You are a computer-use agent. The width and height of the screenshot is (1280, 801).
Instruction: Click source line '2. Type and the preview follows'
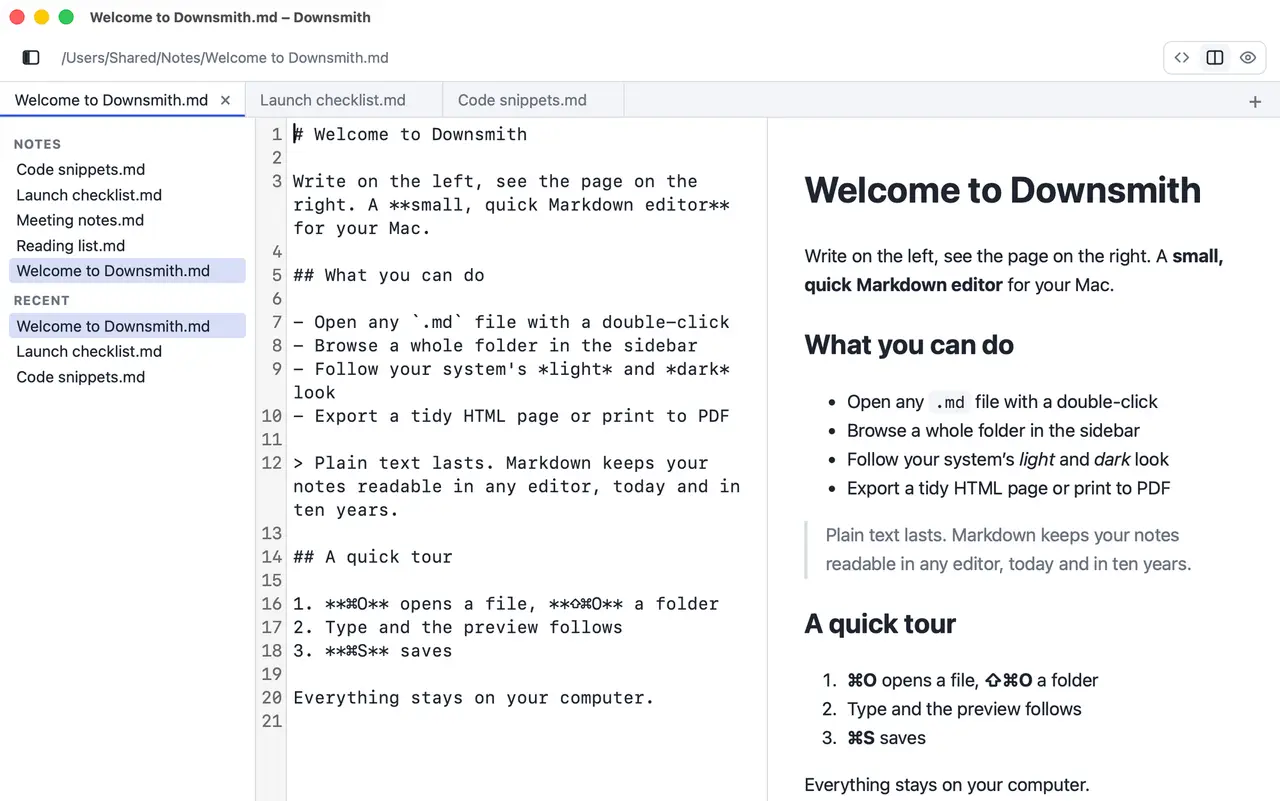click(458, 628)
